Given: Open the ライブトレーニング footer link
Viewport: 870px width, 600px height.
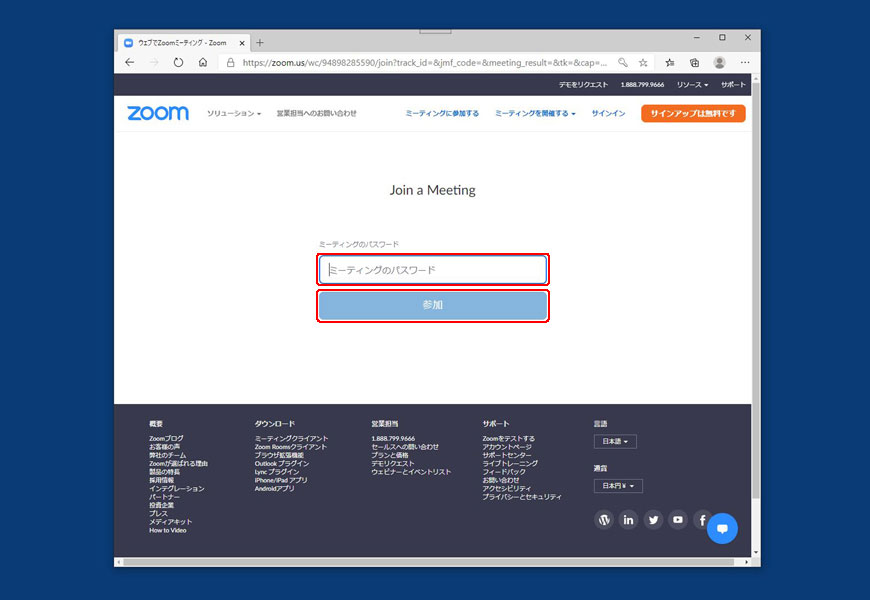Looking at the screenshot, I should point(510,463).
